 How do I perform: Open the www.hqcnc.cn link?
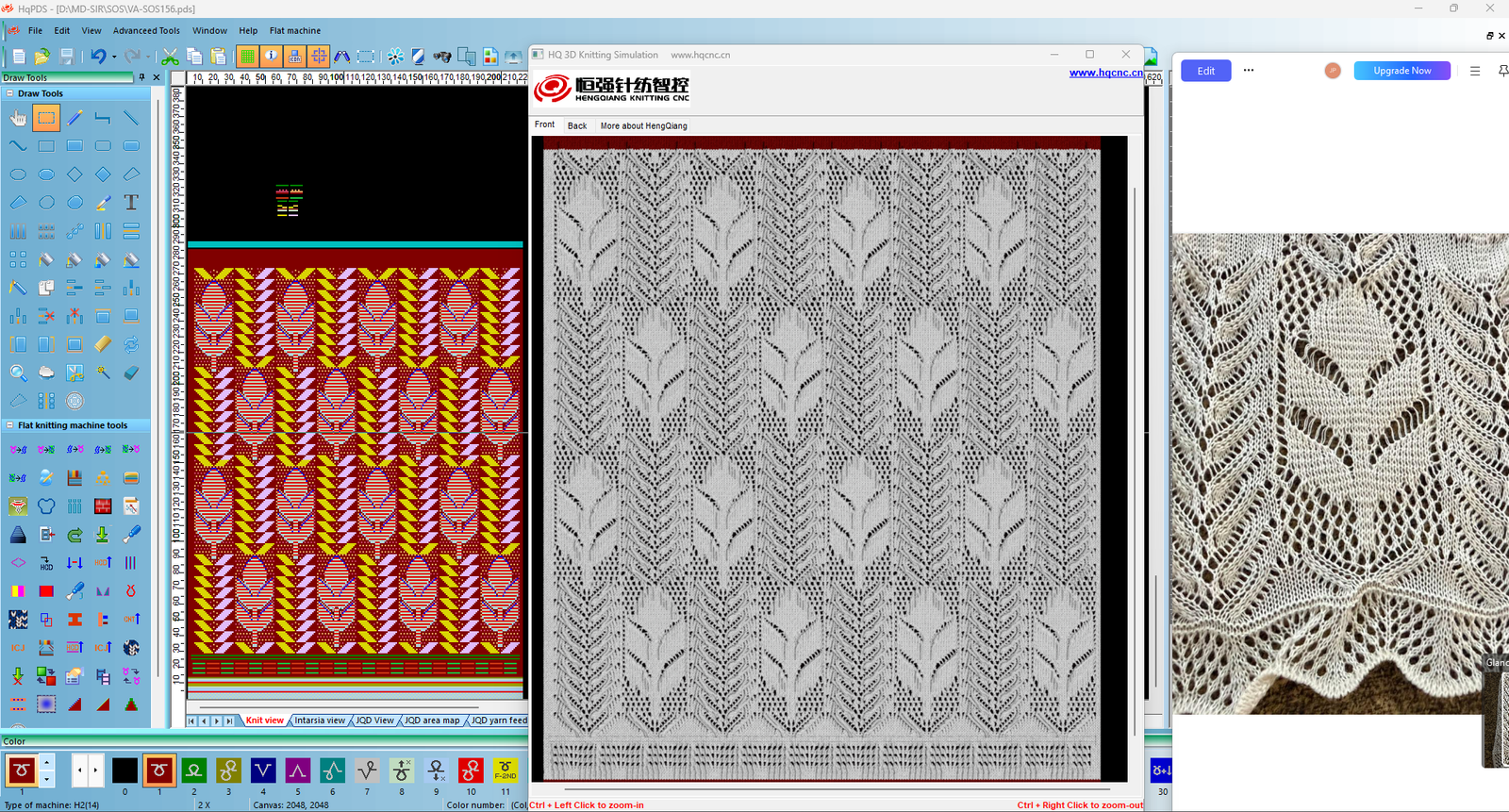click(1105, 73)
